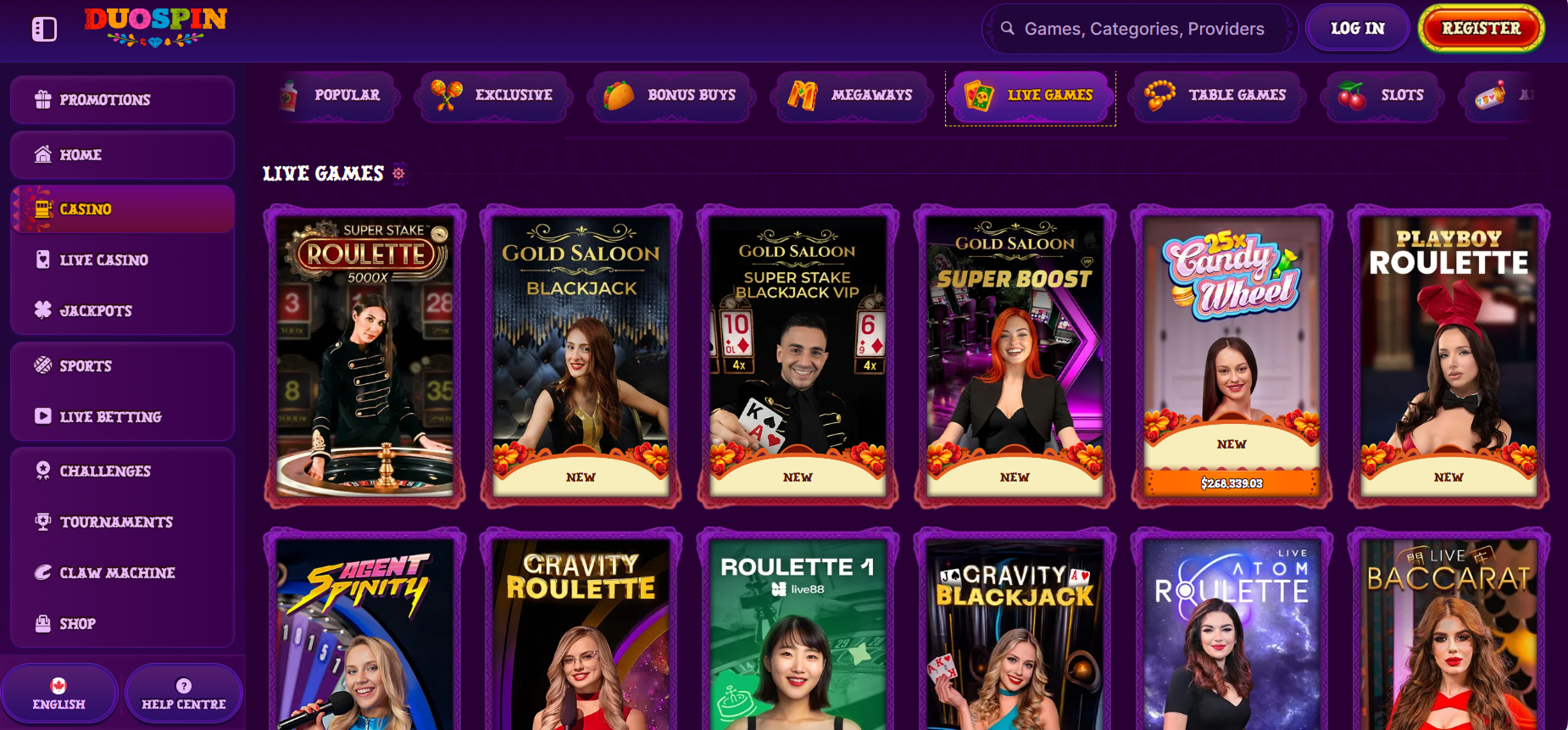Open the Playboy Roulette game thumbnail
Image resolution: width=1568 pixels, height=730 pixels.
click(x=1448, y=357)
